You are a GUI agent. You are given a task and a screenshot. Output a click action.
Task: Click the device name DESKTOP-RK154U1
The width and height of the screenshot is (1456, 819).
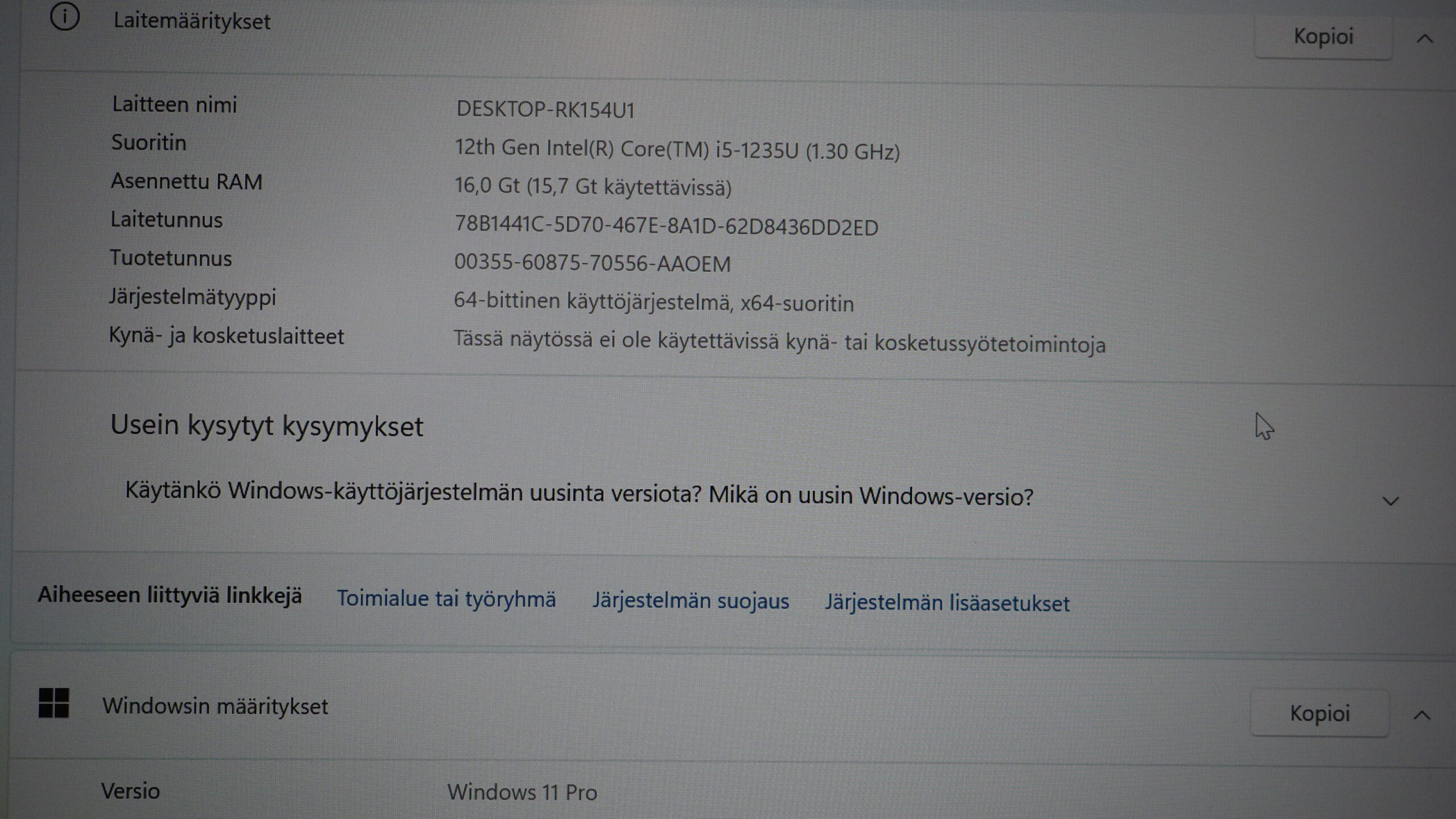click(545, 110)
